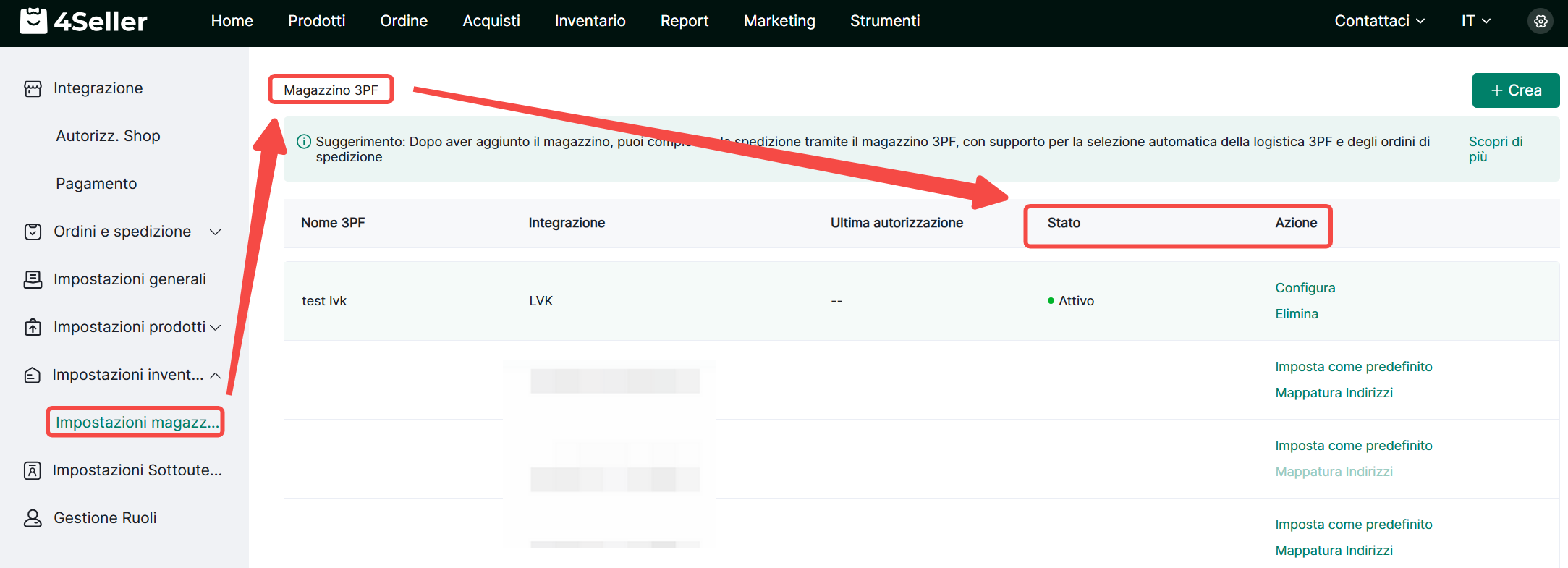Delete test lvk with Elimina link

1296,314
